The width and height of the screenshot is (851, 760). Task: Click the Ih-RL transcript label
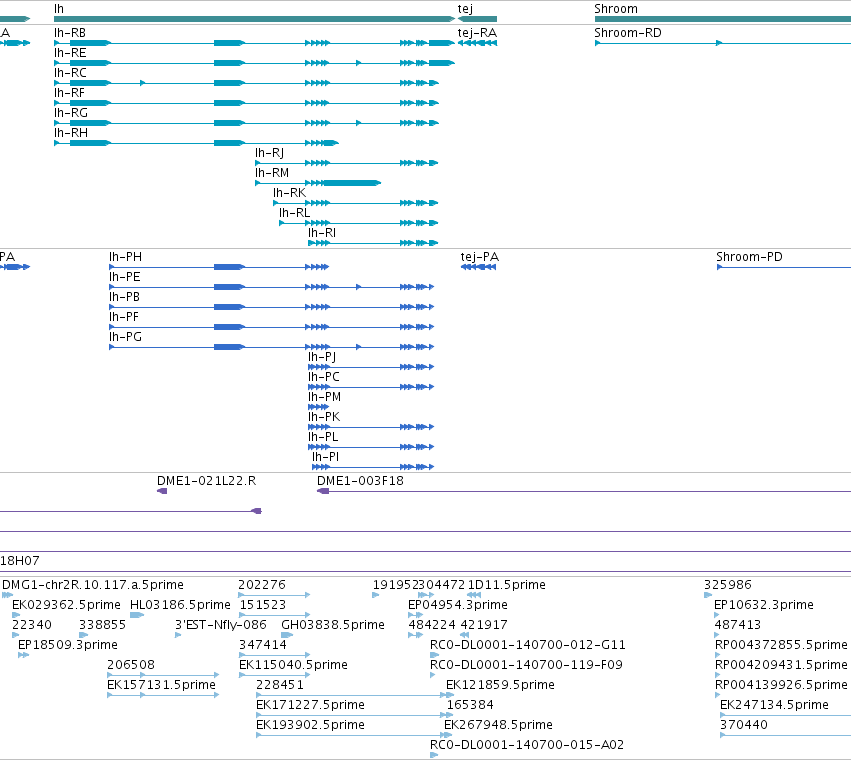[x=295, y=213]
